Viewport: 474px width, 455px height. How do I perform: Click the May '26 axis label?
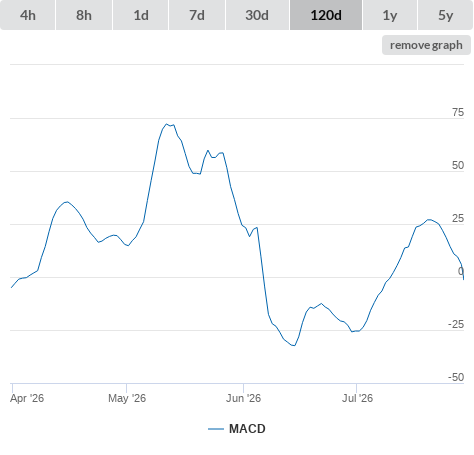(127, 398)
